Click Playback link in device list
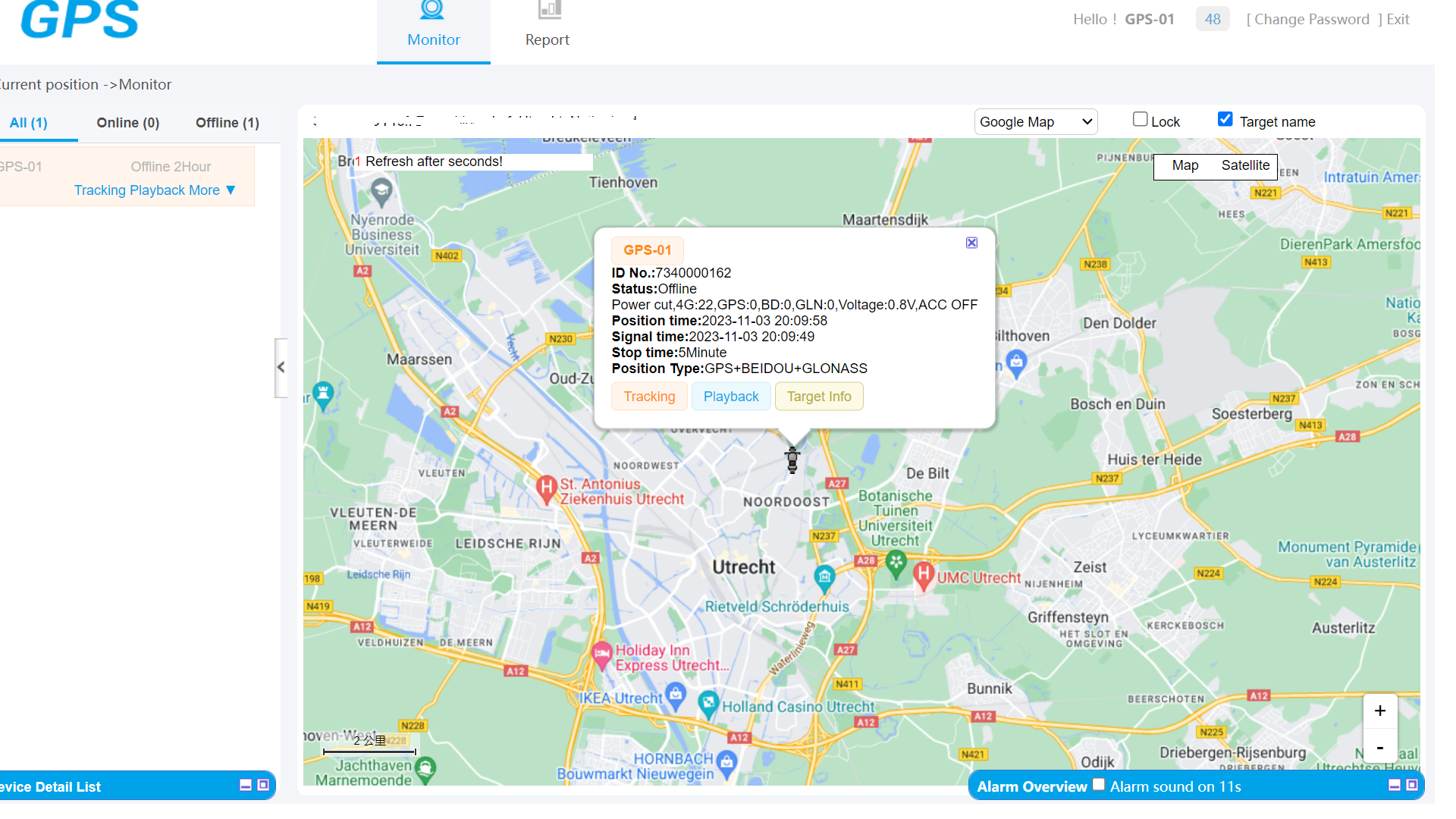Viewport: 1456px width, 819px height. point(157,190)
